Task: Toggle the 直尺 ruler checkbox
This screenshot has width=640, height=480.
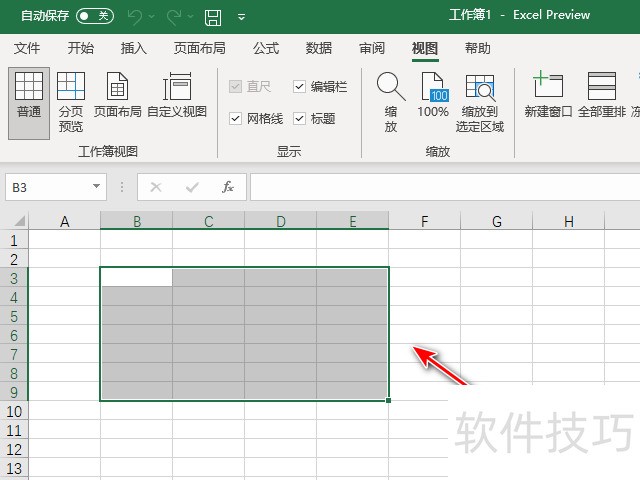Action: 236,87
